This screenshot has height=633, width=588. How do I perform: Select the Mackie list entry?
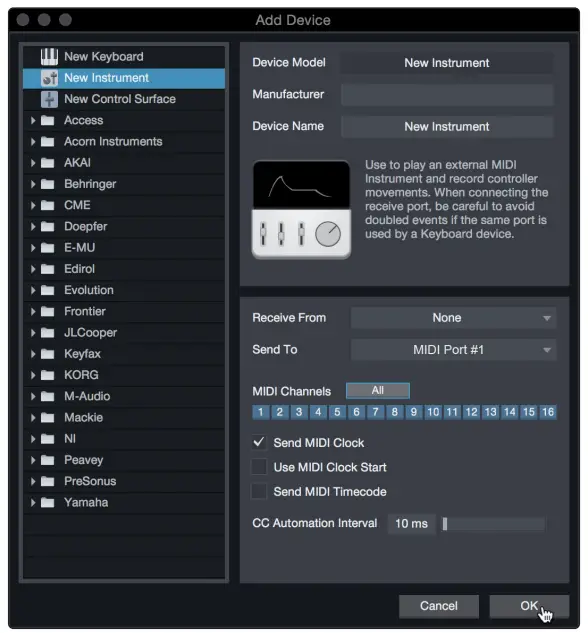click(124, 417)
